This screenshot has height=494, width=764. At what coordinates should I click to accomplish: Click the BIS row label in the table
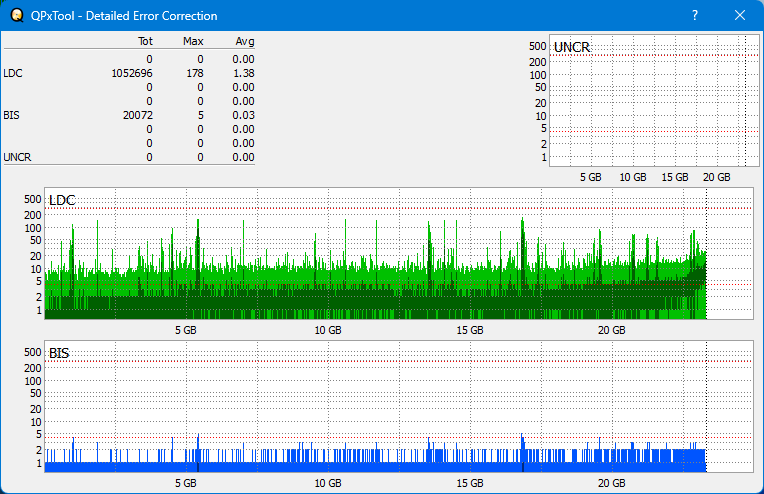[11, 115]
